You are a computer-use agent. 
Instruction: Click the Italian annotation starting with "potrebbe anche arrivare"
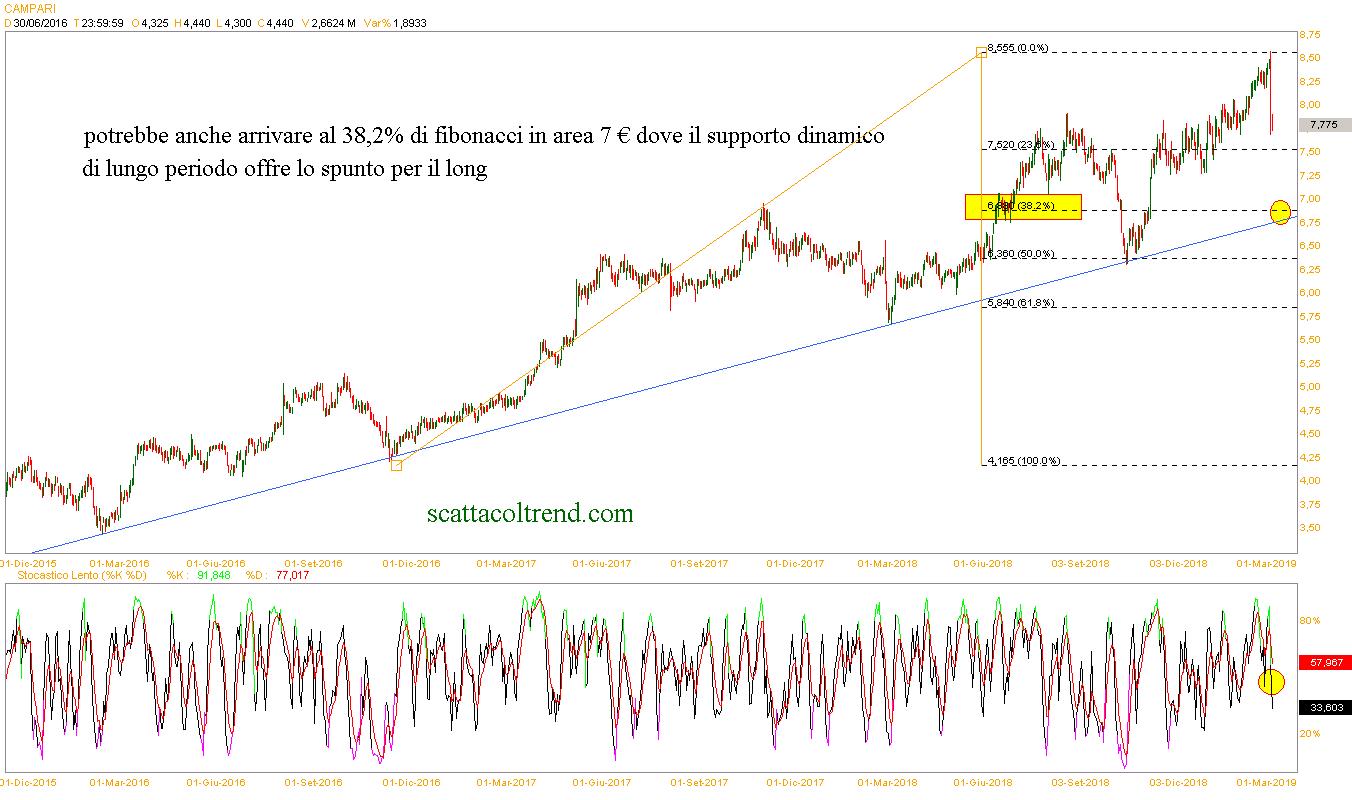(484, 152)
